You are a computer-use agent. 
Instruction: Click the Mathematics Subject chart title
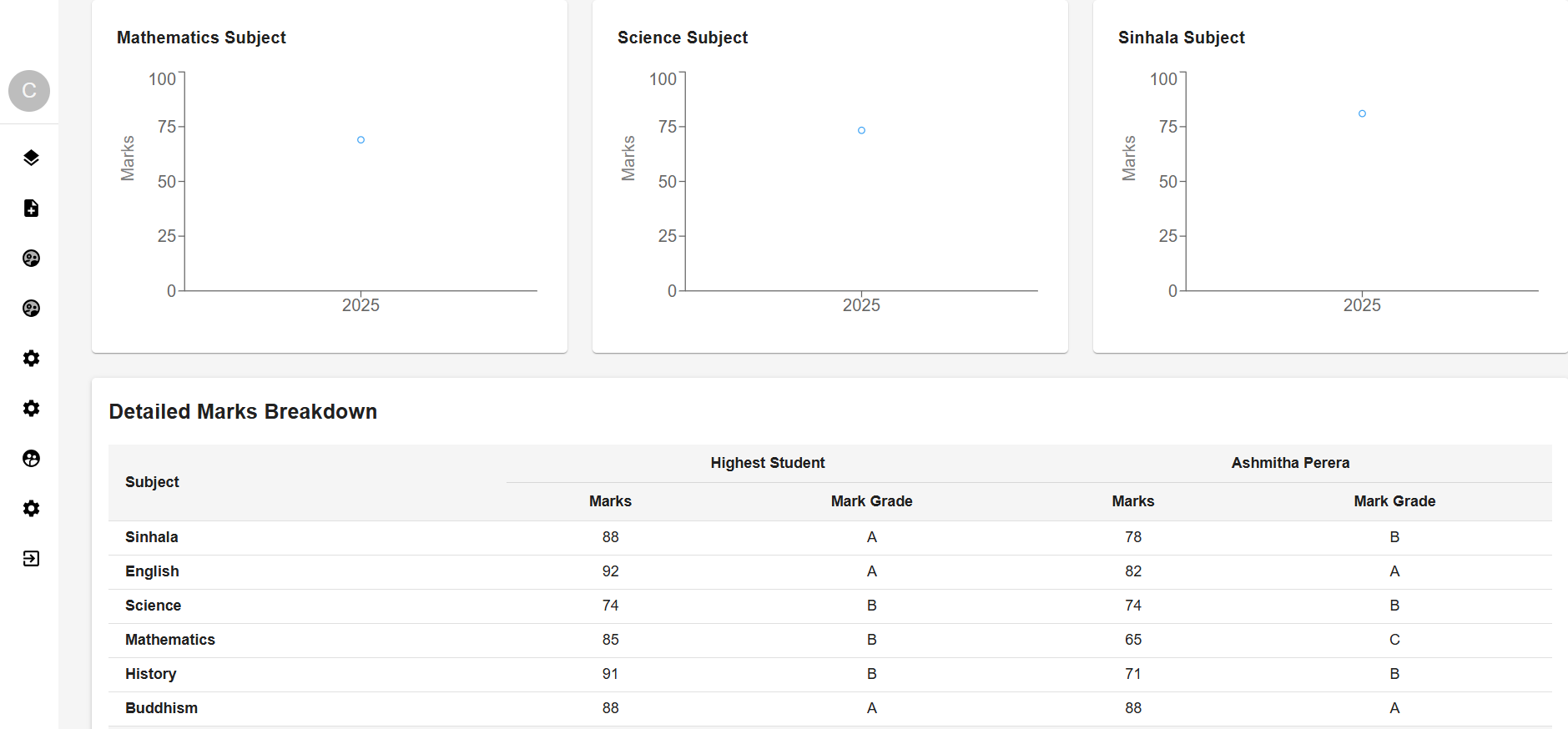201,38
